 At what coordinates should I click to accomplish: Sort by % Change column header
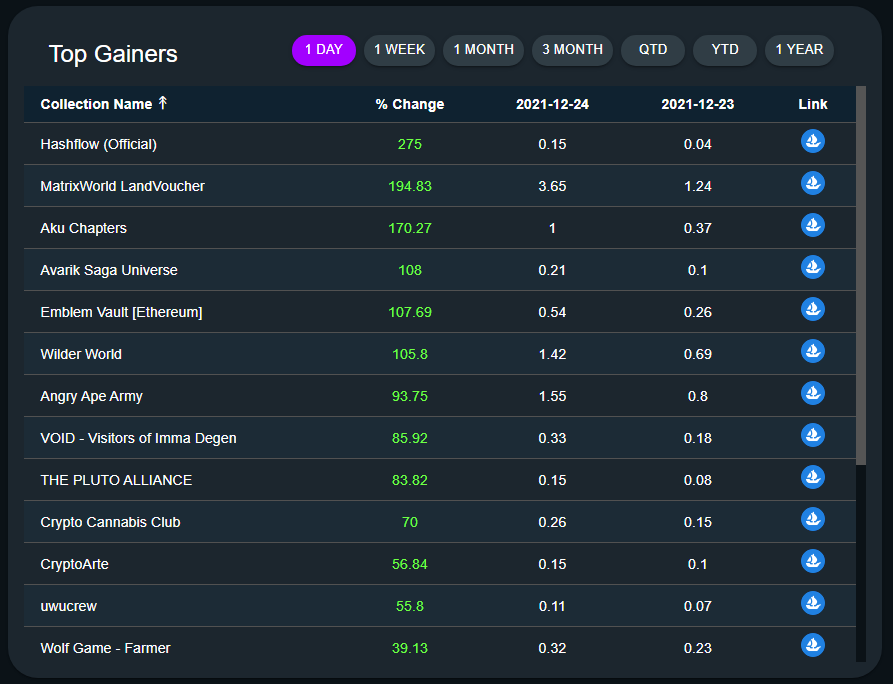[410, 104]
